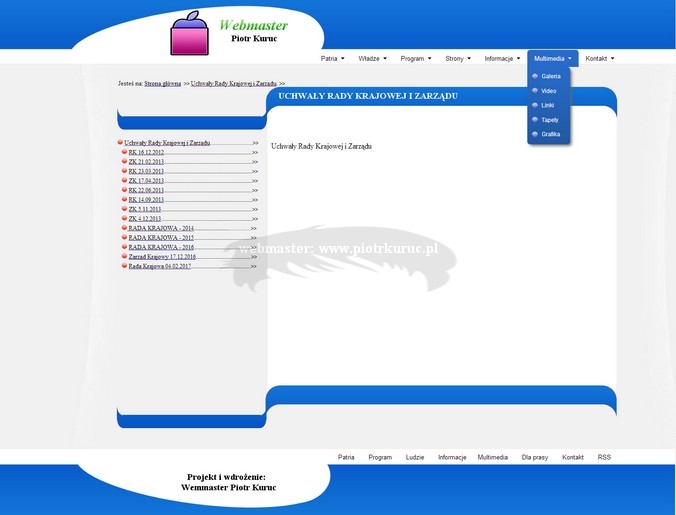Expand the Patria dropdown menu
Viewport: 676px width, 515px height.
(332, 59)
